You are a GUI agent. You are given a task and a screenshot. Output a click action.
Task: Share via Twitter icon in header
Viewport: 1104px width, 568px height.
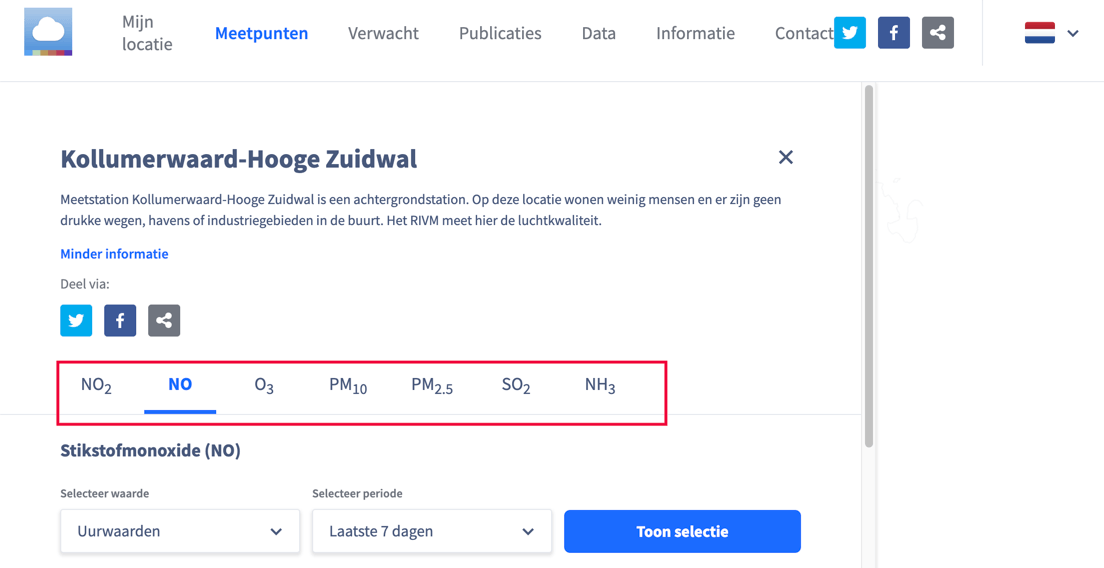[850, 33]
